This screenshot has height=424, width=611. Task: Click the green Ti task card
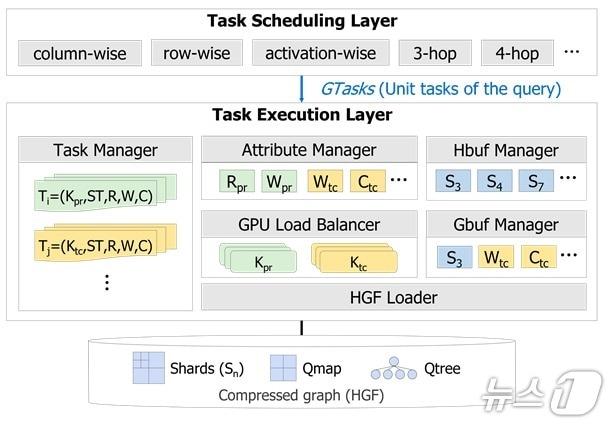point(97,194)
